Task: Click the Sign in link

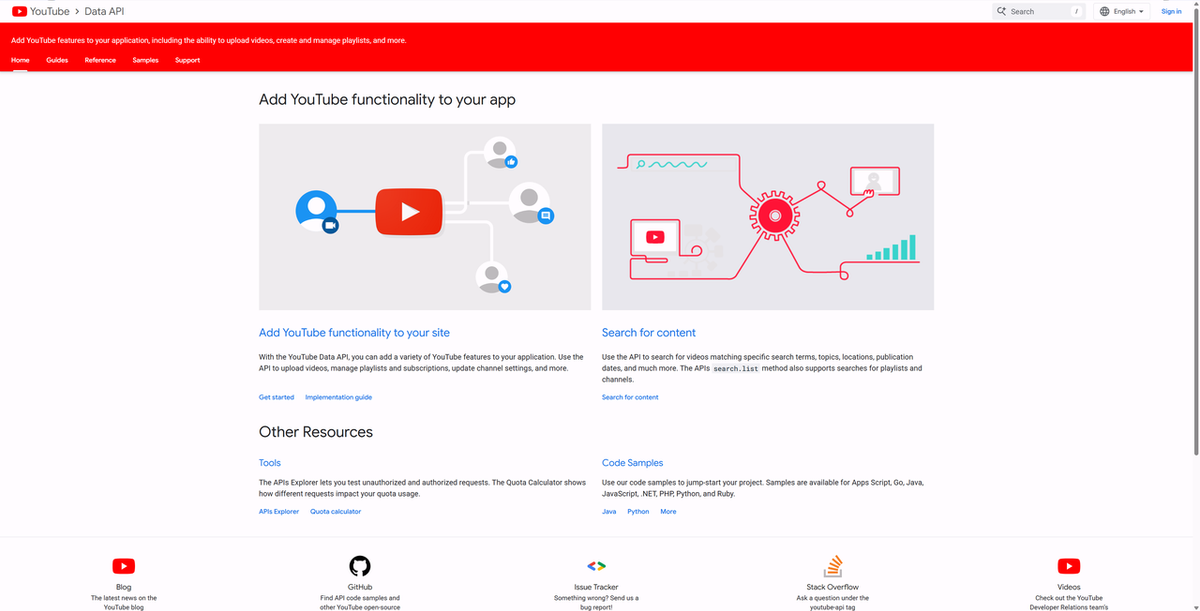Action: [x=1171, y=11]
